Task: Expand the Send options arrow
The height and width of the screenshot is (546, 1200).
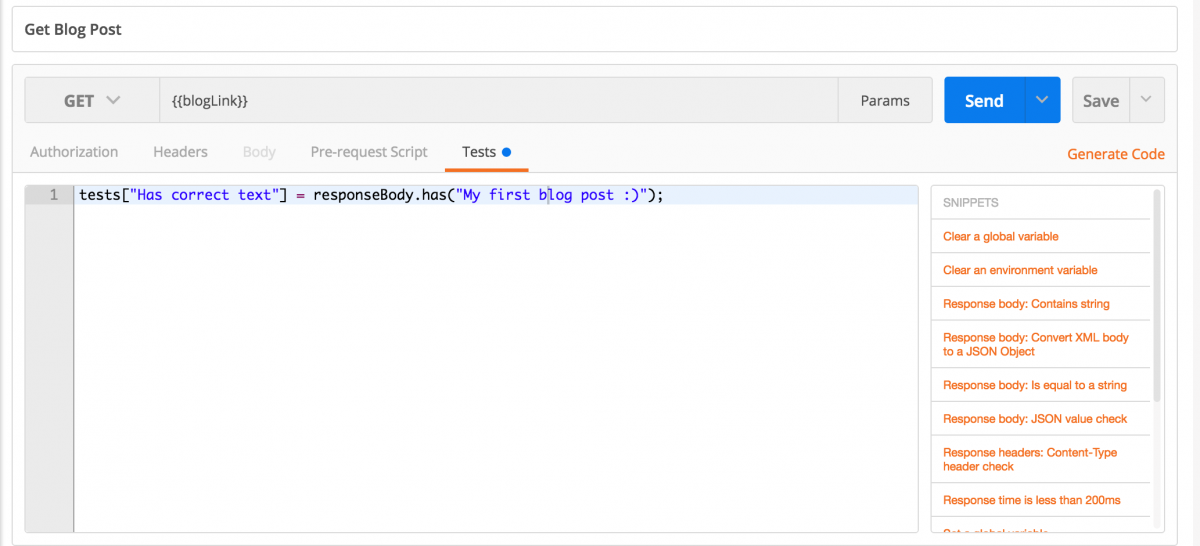Action: pyautogui.click(x=1042, y=100)
